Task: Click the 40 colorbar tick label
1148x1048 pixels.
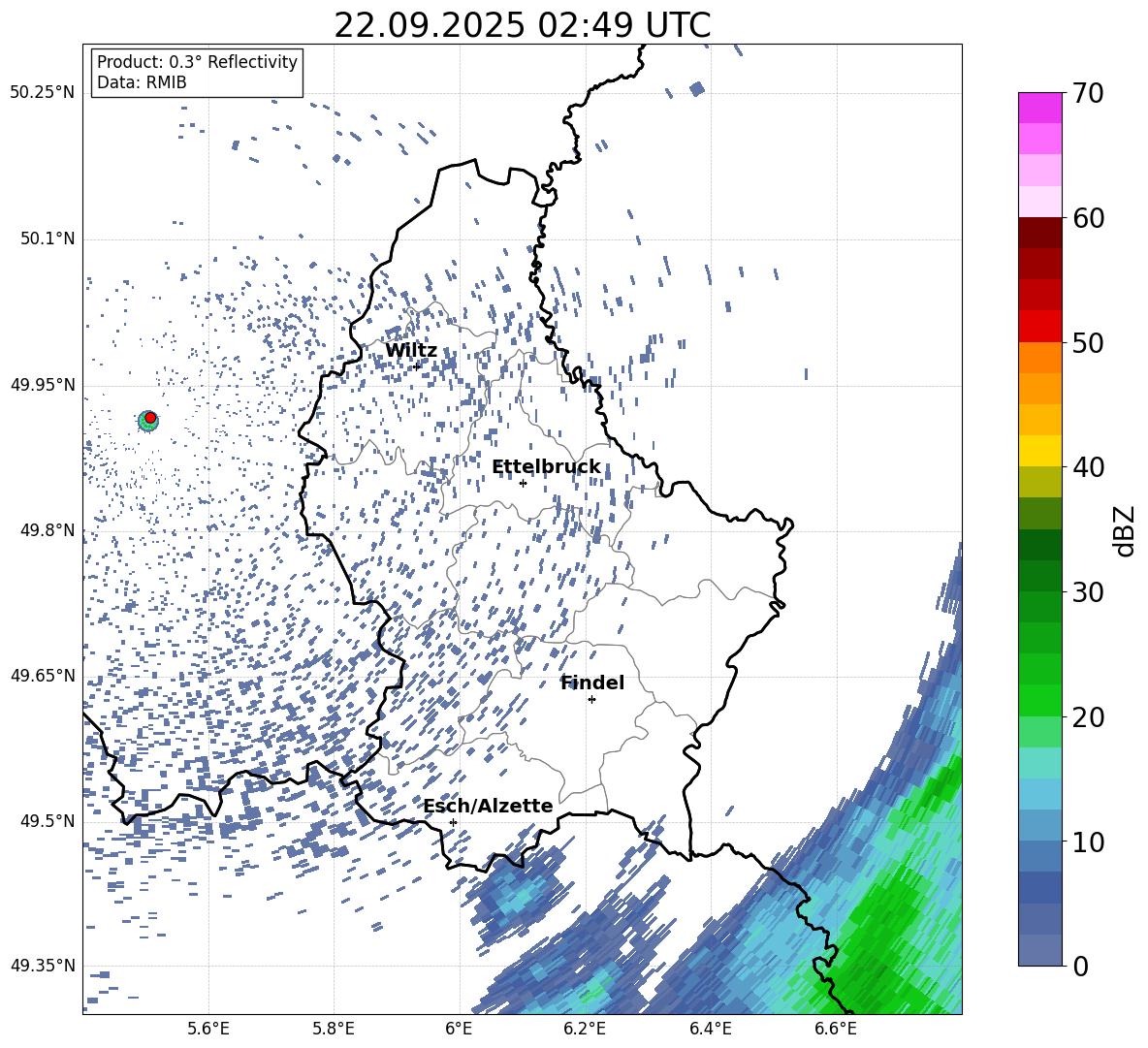Action: [1088, 467]
